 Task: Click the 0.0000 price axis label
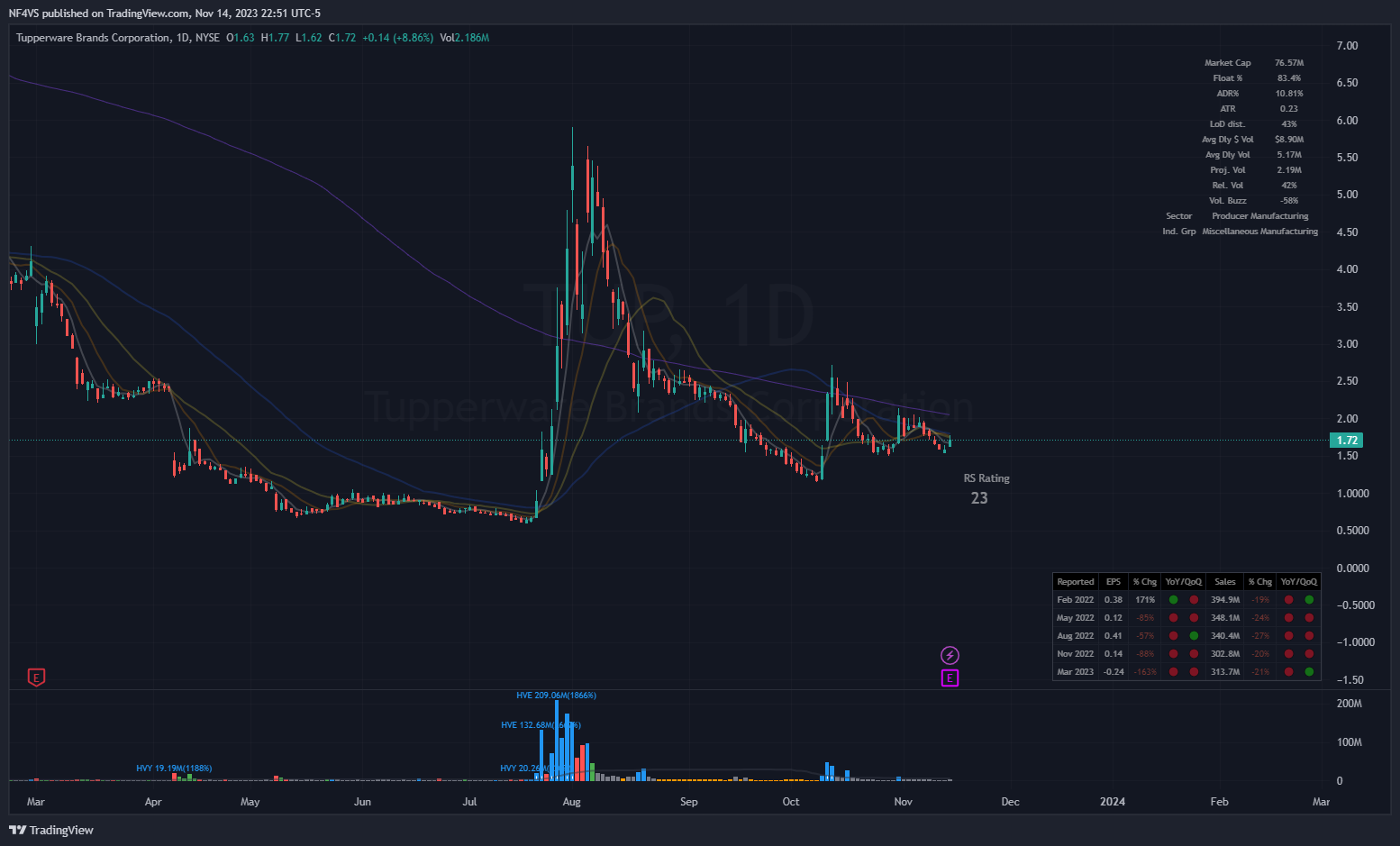pos(1354,569)
